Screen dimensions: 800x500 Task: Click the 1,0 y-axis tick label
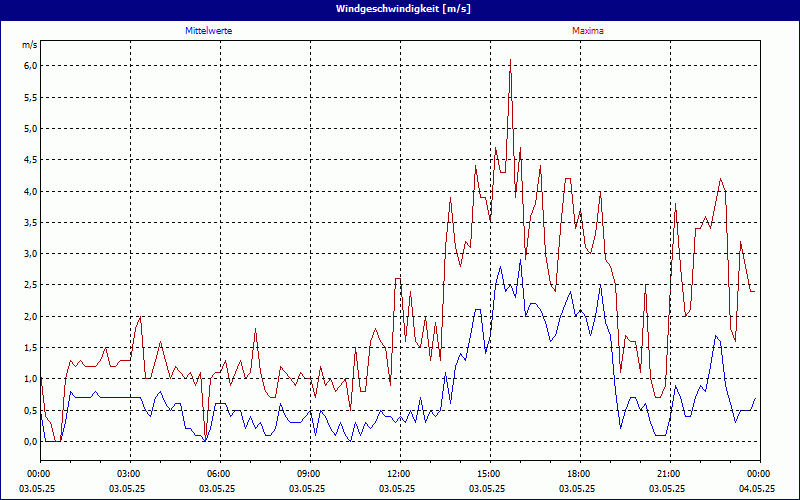30,379
